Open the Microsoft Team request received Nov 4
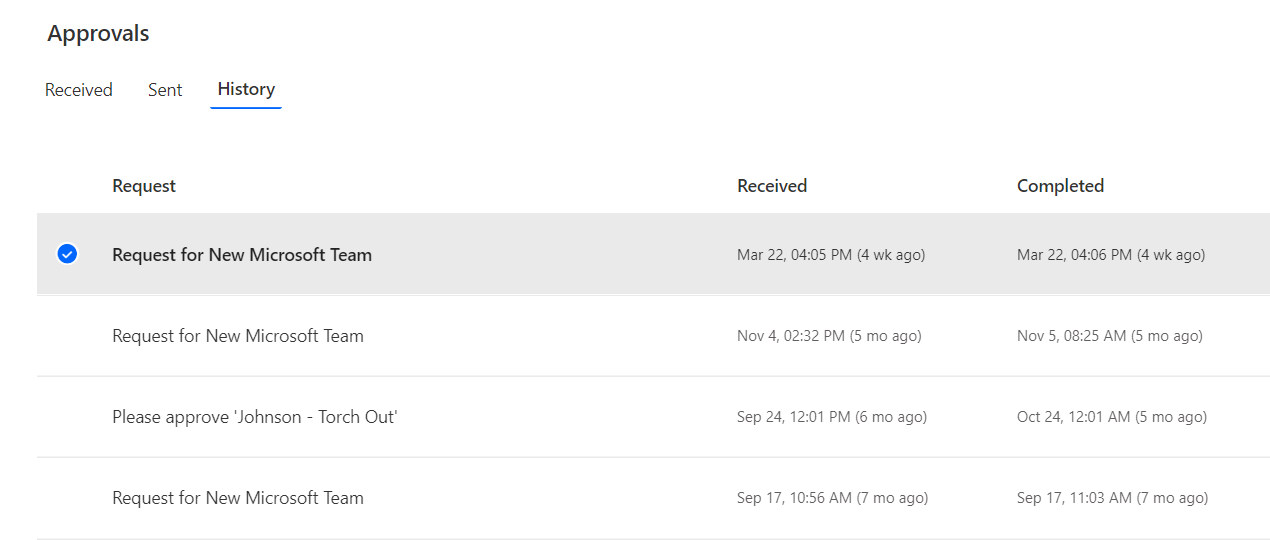The width and height of the screenshot is (1270, 540). coord(238,336)
